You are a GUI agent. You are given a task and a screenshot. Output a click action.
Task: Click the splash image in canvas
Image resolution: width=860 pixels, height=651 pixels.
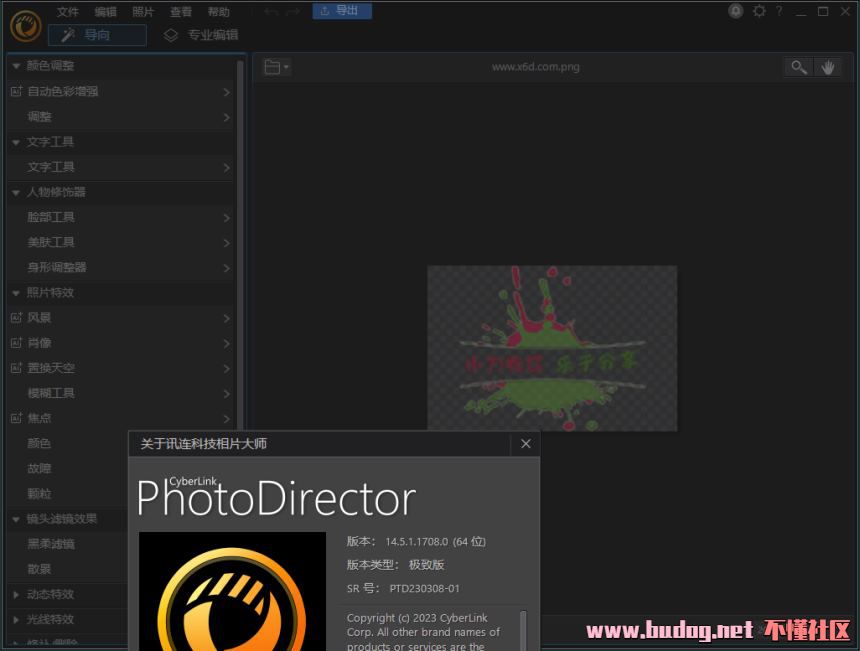[x=552, y=348]
